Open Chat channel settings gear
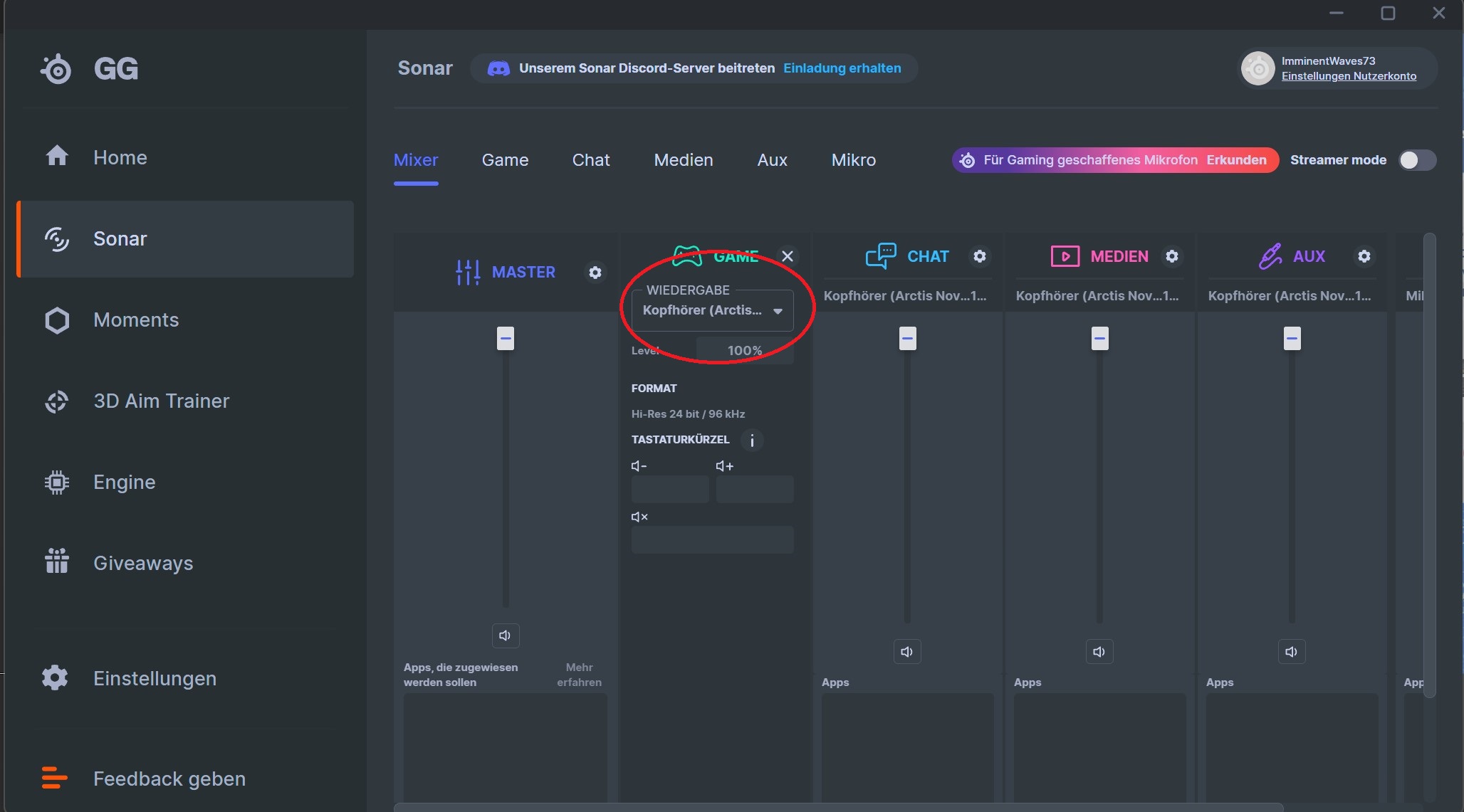This screenshot has width=1464, height=812. point(980,256)
